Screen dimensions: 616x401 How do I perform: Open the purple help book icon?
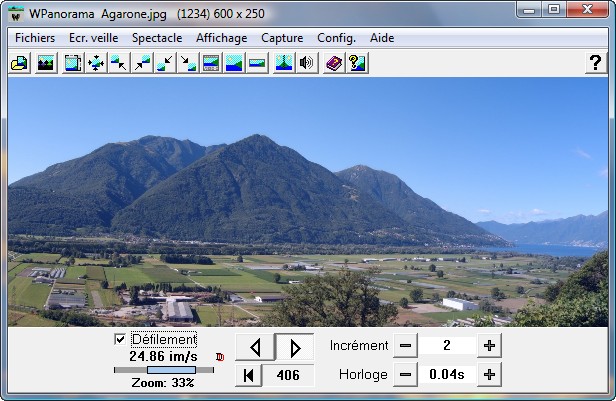click(x=334, y=63)
